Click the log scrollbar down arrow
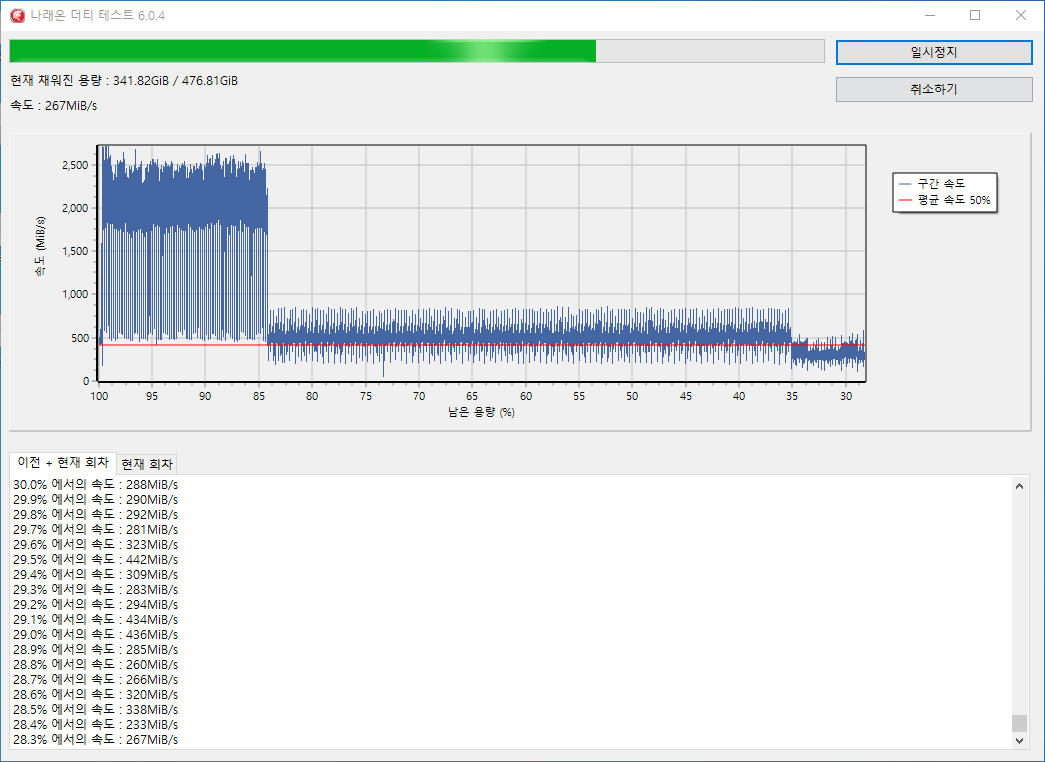 tap(1019, 740)
